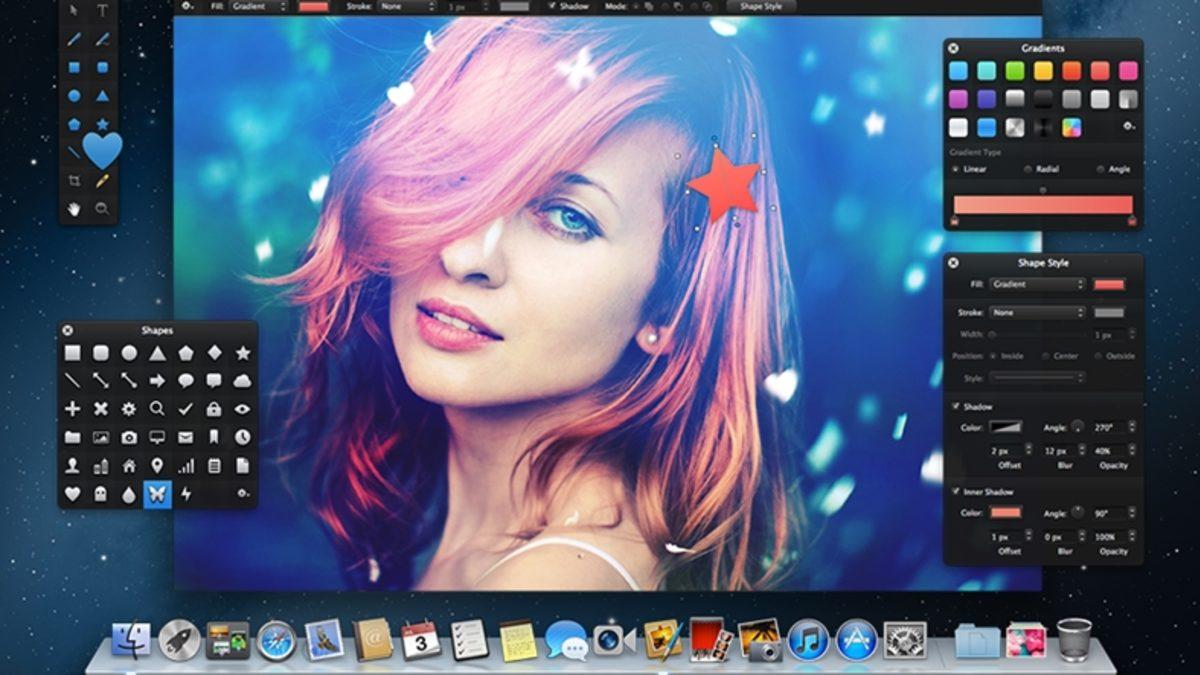Expand the Fill dropdown in top options bar
This screenshot has height=675, width=1200.
[x=255, y=6]
